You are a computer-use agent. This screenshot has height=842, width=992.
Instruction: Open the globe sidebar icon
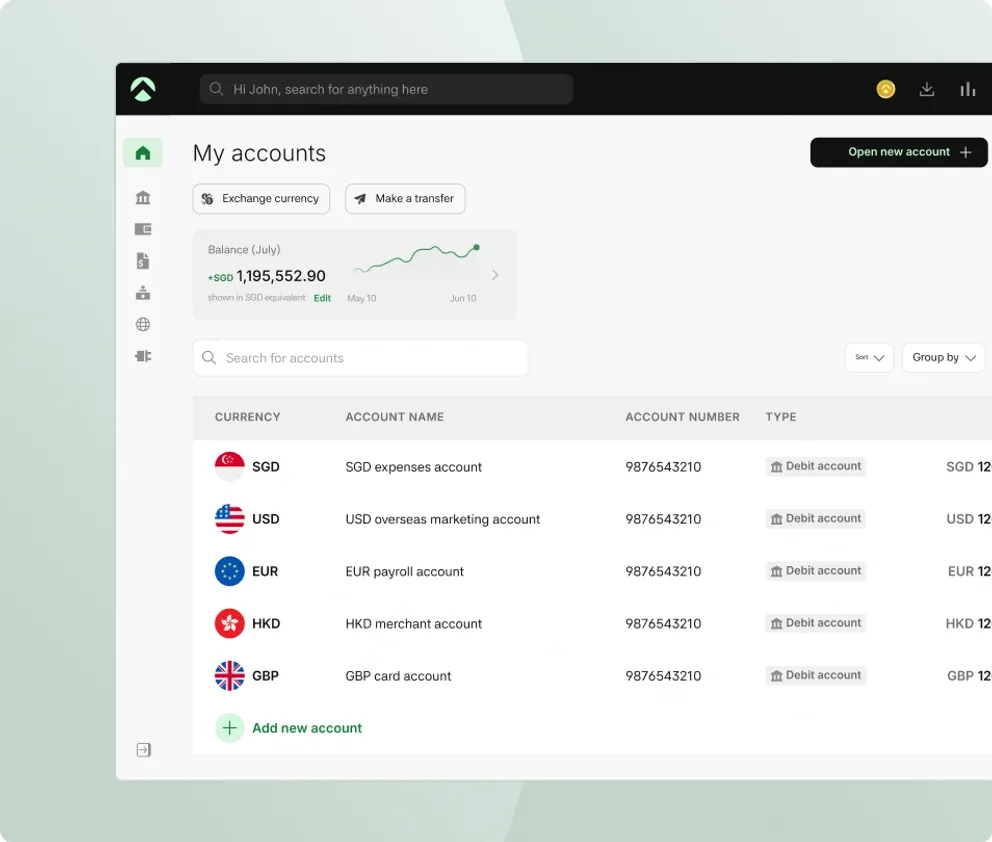(x=143, y=325)
